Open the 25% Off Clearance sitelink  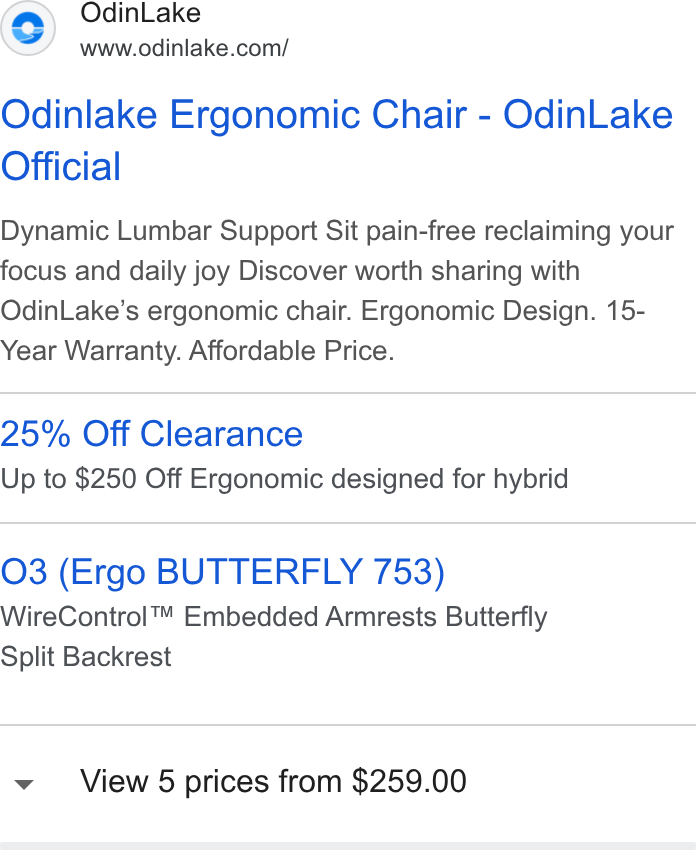point(151,434)
